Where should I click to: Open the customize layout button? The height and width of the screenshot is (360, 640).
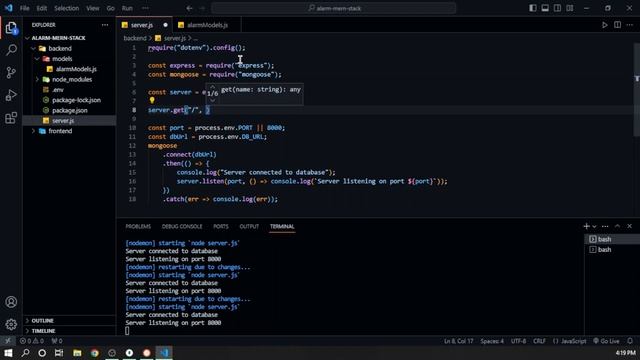[570, 8]
